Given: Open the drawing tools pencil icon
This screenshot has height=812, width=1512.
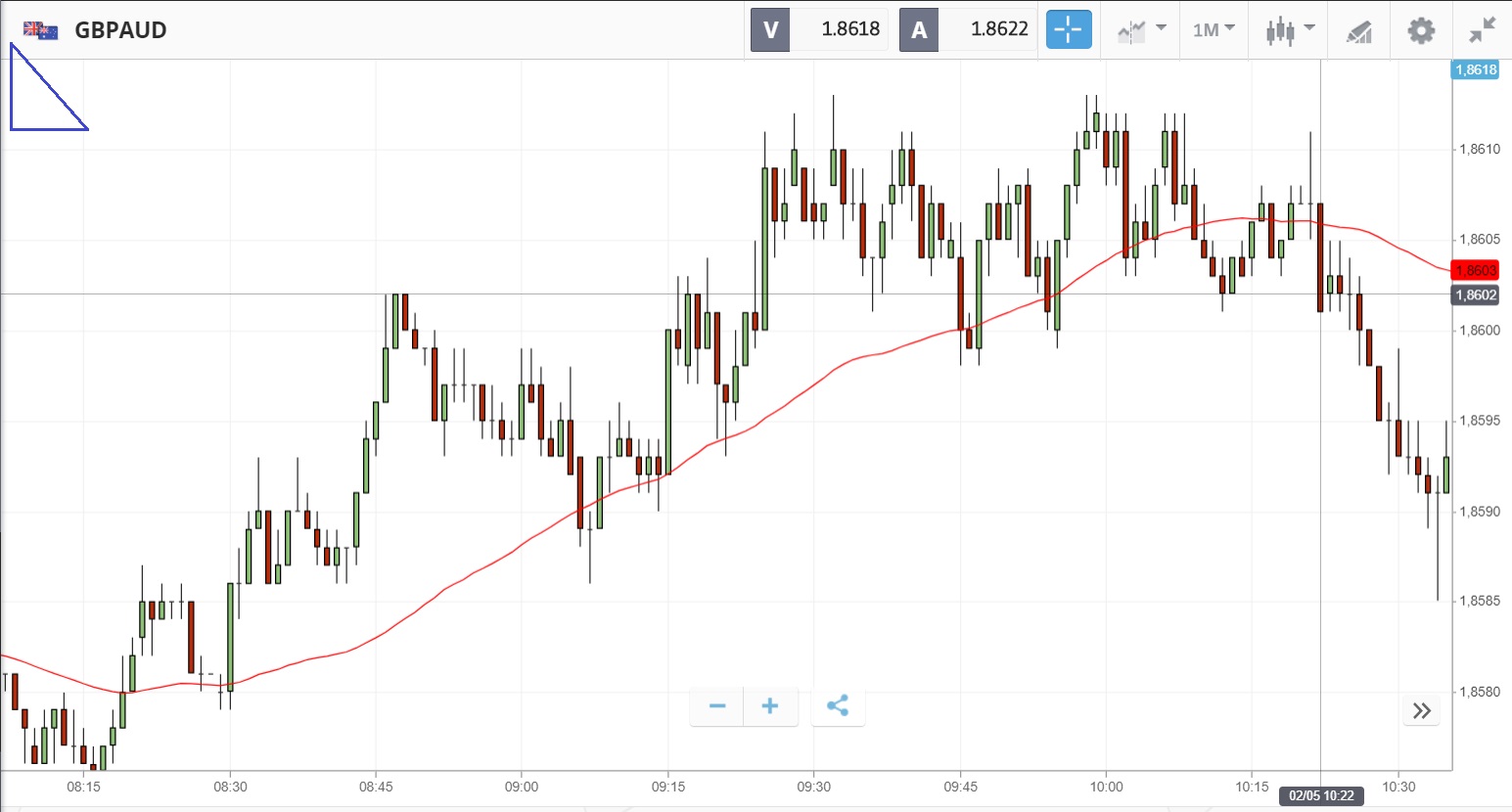Looking at the screenshot, I should tap(1358, 31).
